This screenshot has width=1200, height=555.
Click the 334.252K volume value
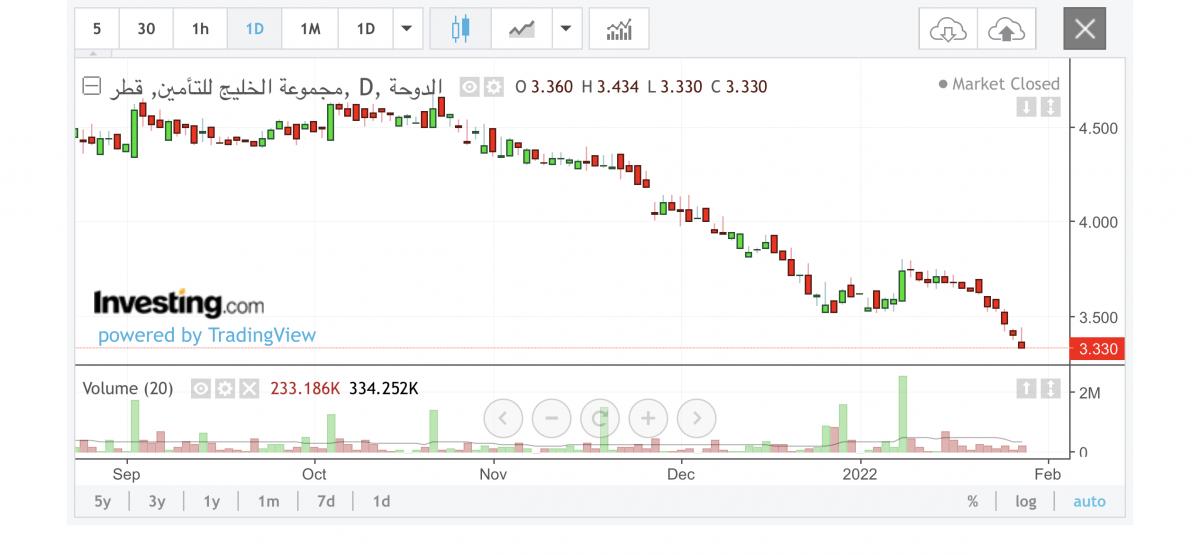383,388
